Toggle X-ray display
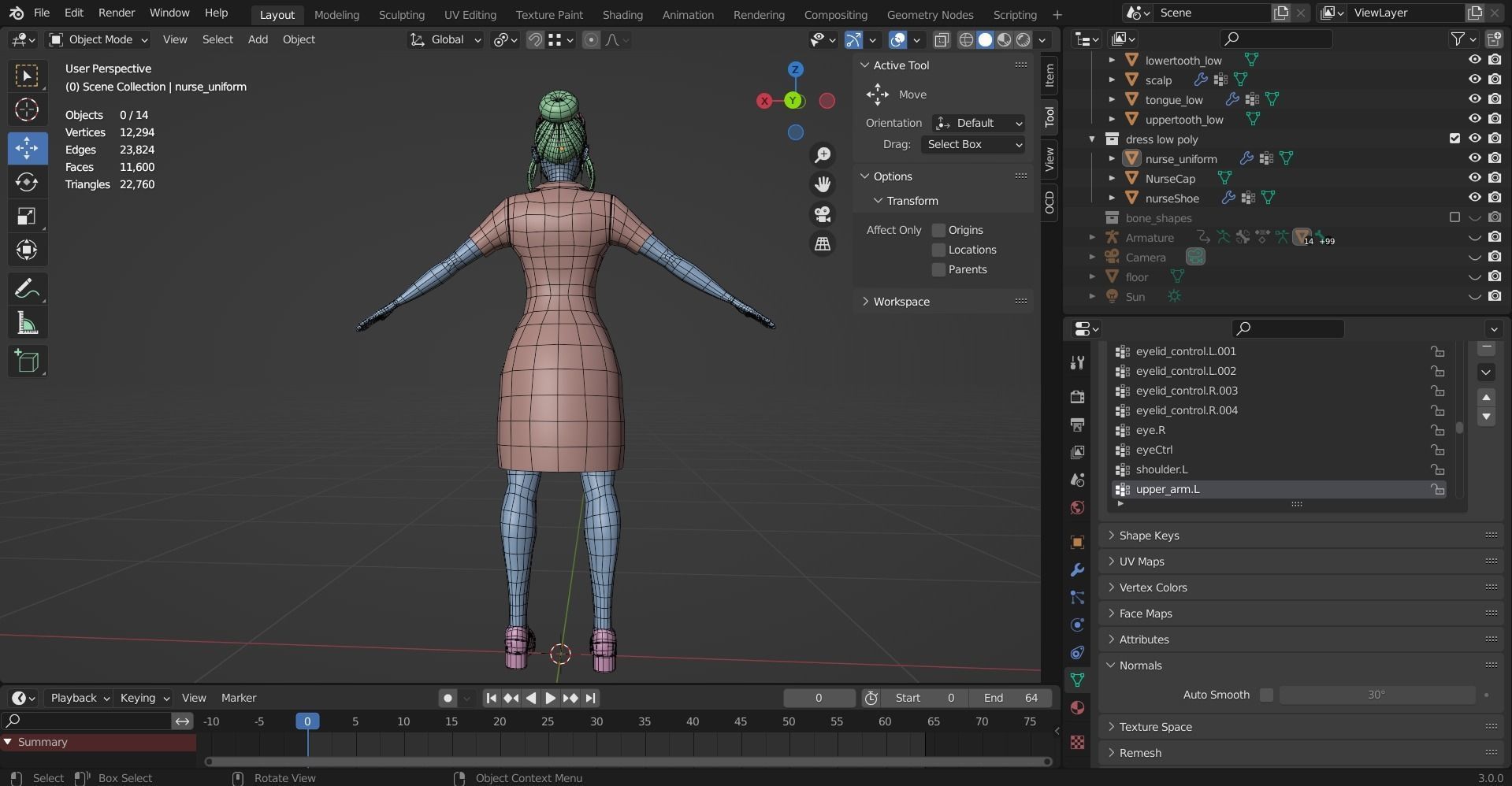Screen dimensions: 1512x786 click(x=942, y=39)
